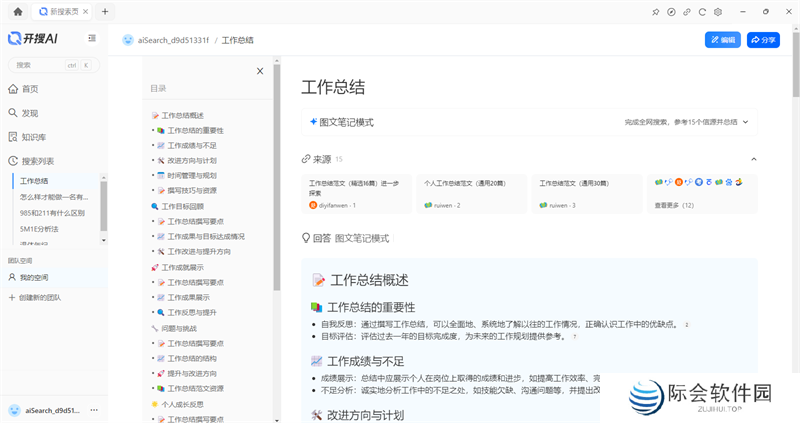Close the 目录 outline panel
The width and height of the screenshot is (800, 423).
pyautogui.click(x=260, y=71)
